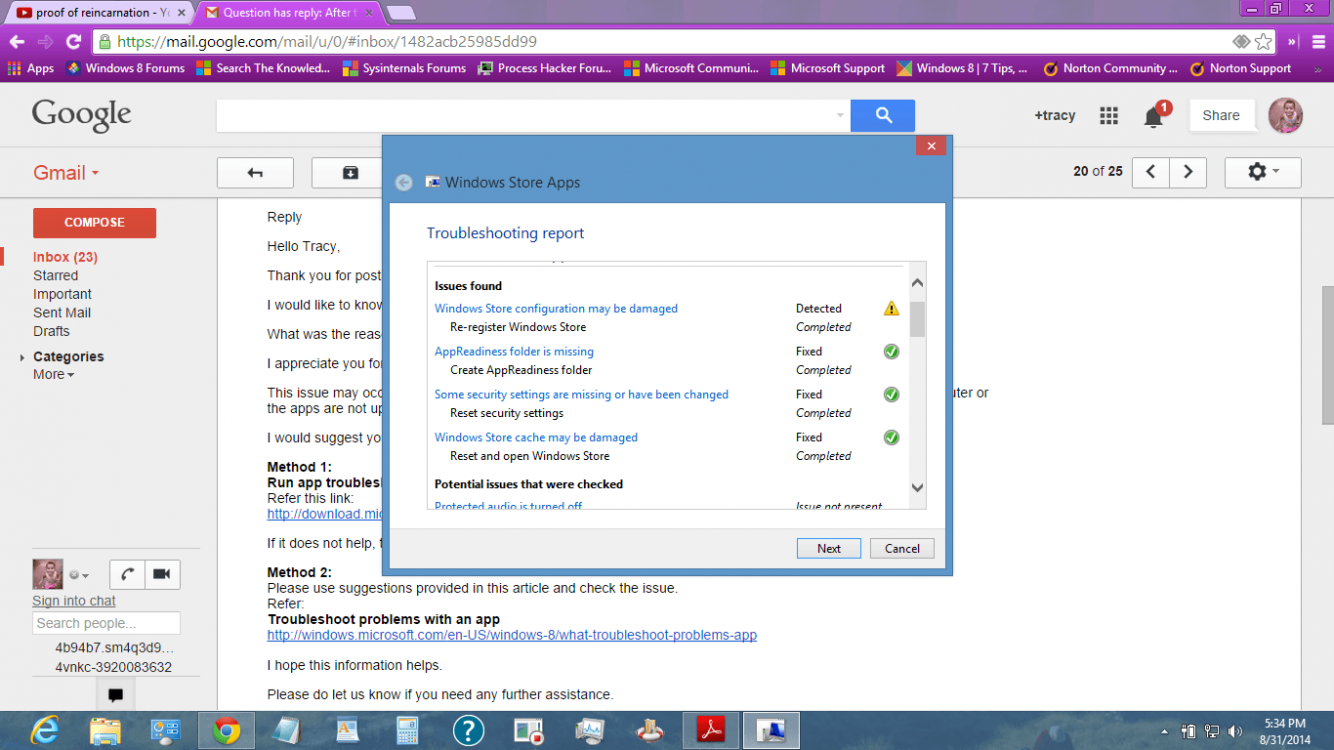Open the Norton Support bookmark
The image size is (1334, 750).
(1240, 68)
